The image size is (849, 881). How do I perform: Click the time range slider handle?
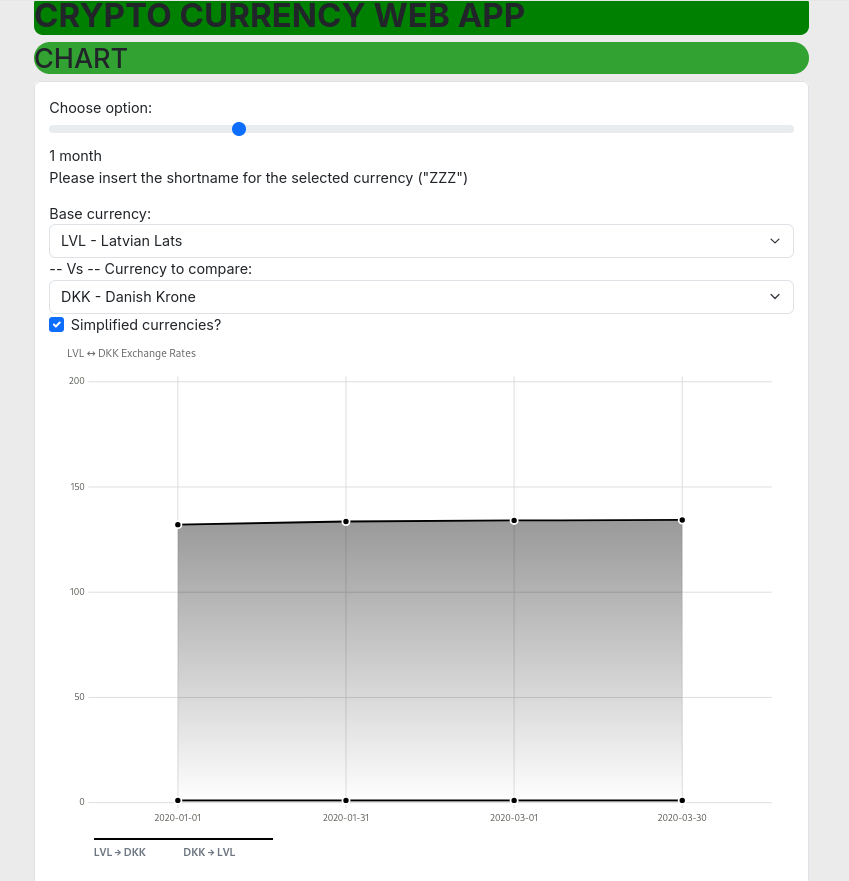click(x=239, y=129)
